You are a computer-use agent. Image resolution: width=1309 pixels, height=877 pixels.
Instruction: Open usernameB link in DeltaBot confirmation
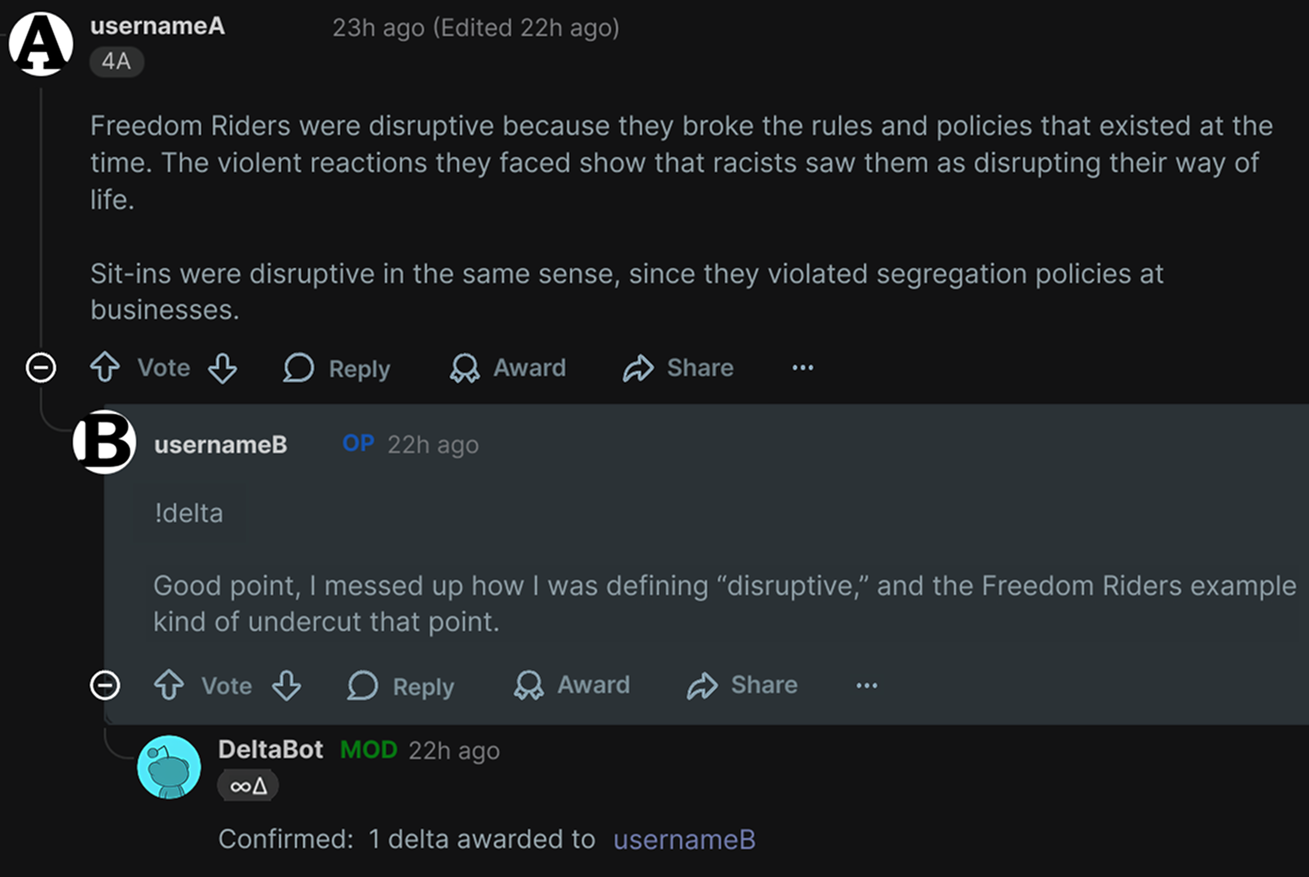[684, 840]
